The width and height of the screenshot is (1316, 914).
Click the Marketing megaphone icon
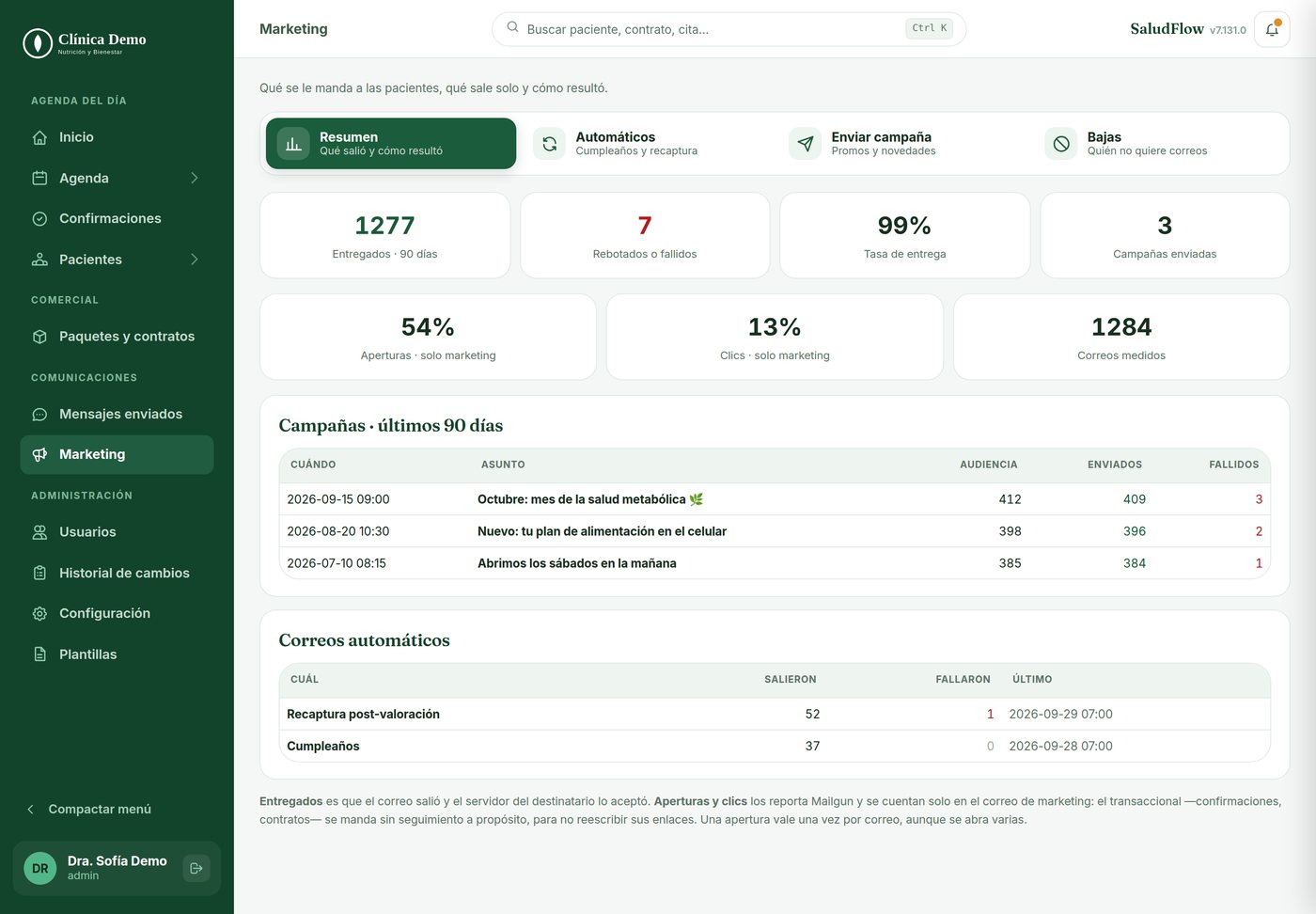tap(39, 455)
